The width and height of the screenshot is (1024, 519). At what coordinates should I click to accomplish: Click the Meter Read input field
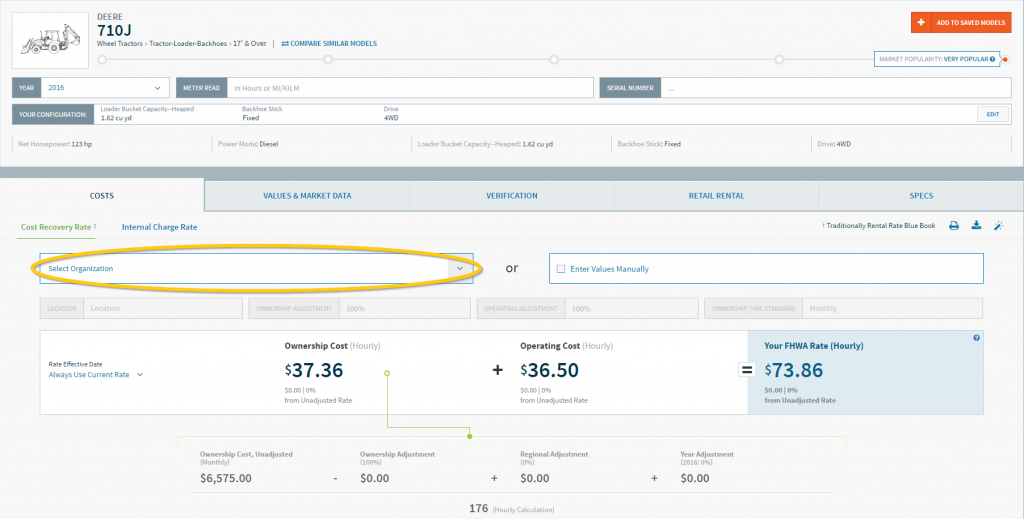point(411,87)
